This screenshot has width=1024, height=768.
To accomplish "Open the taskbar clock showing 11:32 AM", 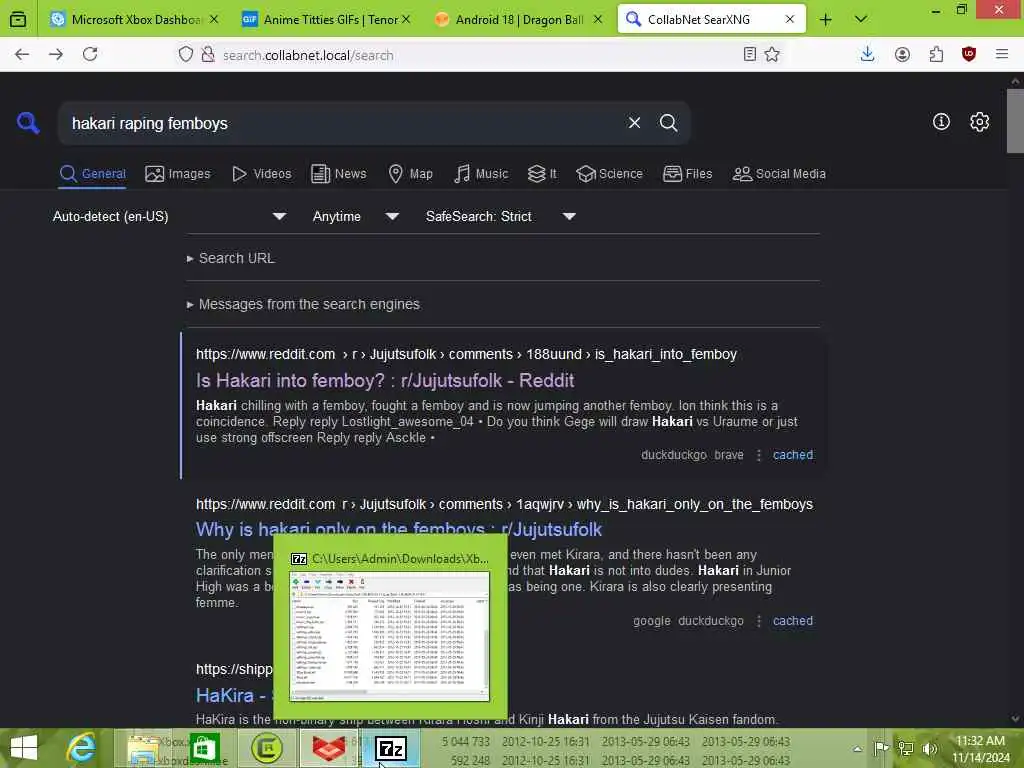I will (x=980, y=748).
